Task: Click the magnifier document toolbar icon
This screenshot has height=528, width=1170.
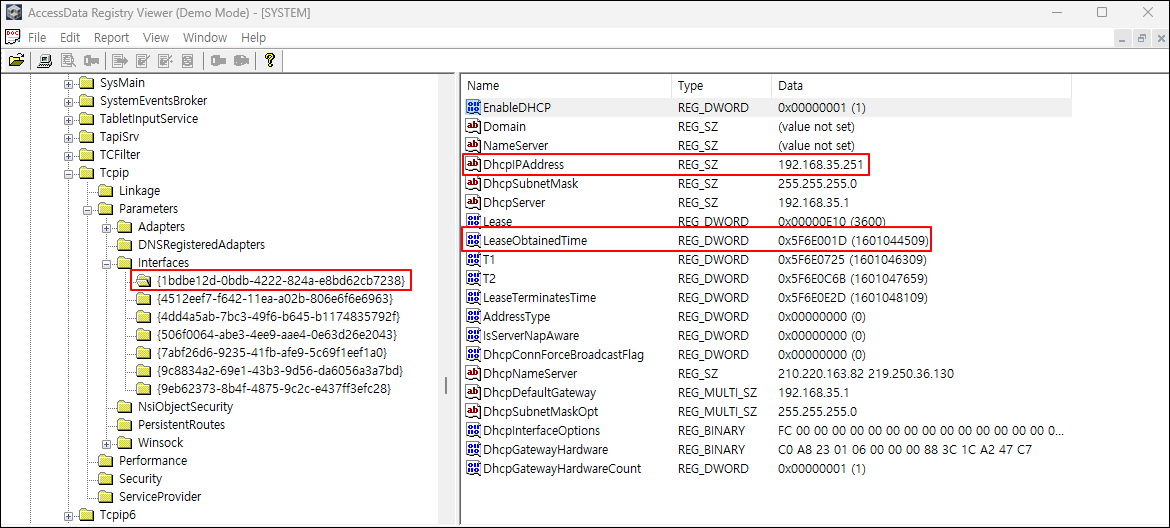Action: (68, 60)
